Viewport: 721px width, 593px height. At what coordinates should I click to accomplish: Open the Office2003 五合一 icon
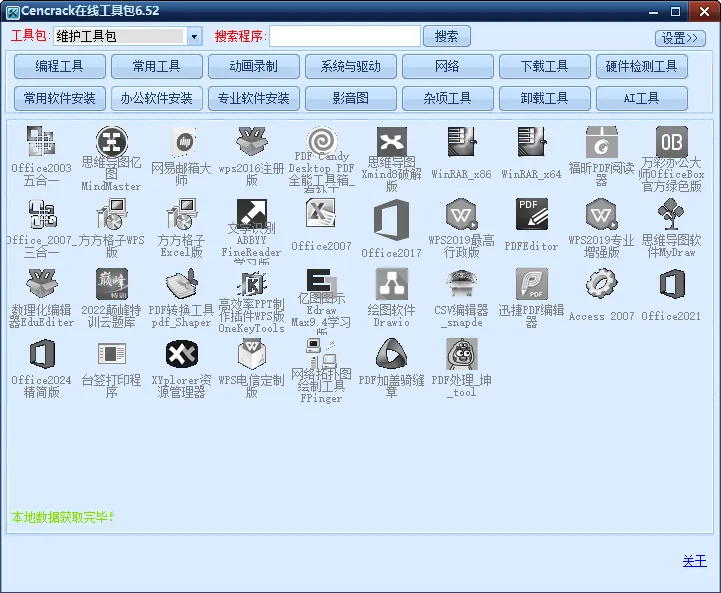pyautogui.click(x=41, y=141)
